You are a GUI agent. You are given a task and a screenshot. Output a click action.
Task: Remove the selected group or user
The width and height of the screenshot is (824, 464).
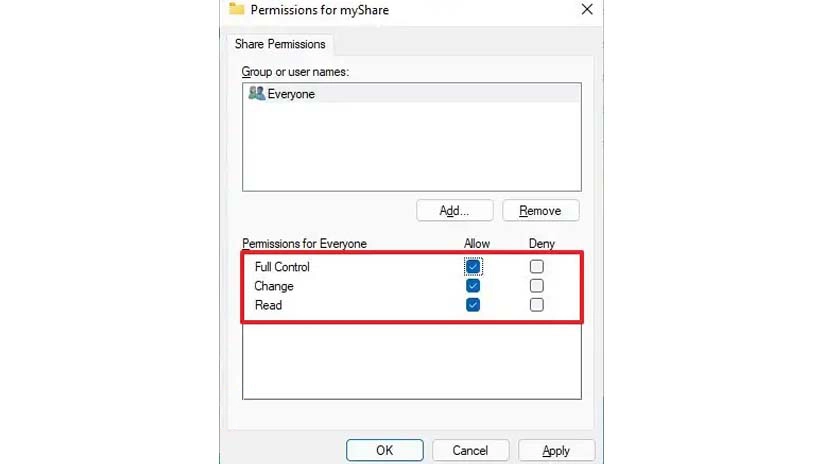point(541,211)
